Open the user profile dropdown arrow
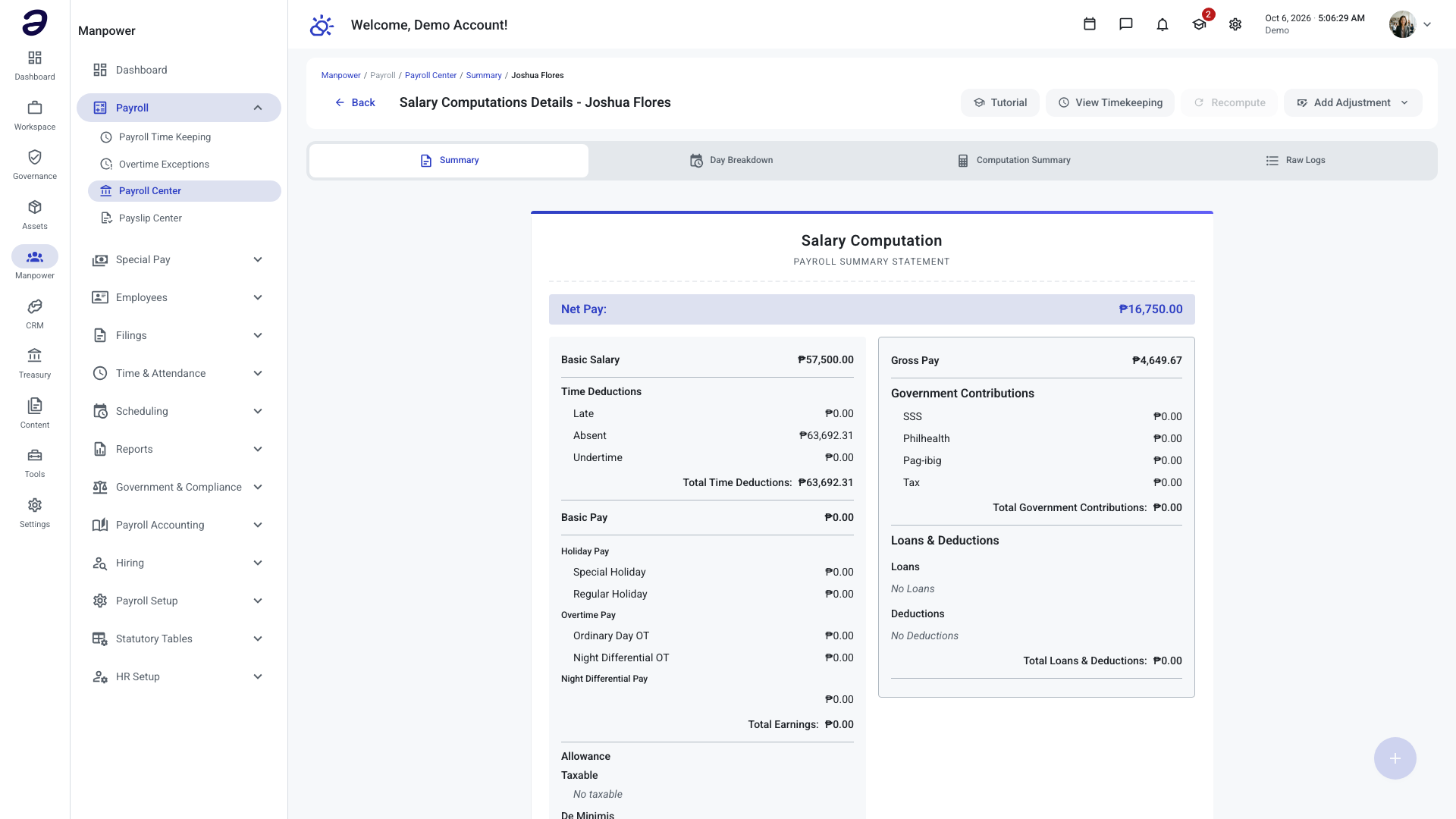 1427,24
